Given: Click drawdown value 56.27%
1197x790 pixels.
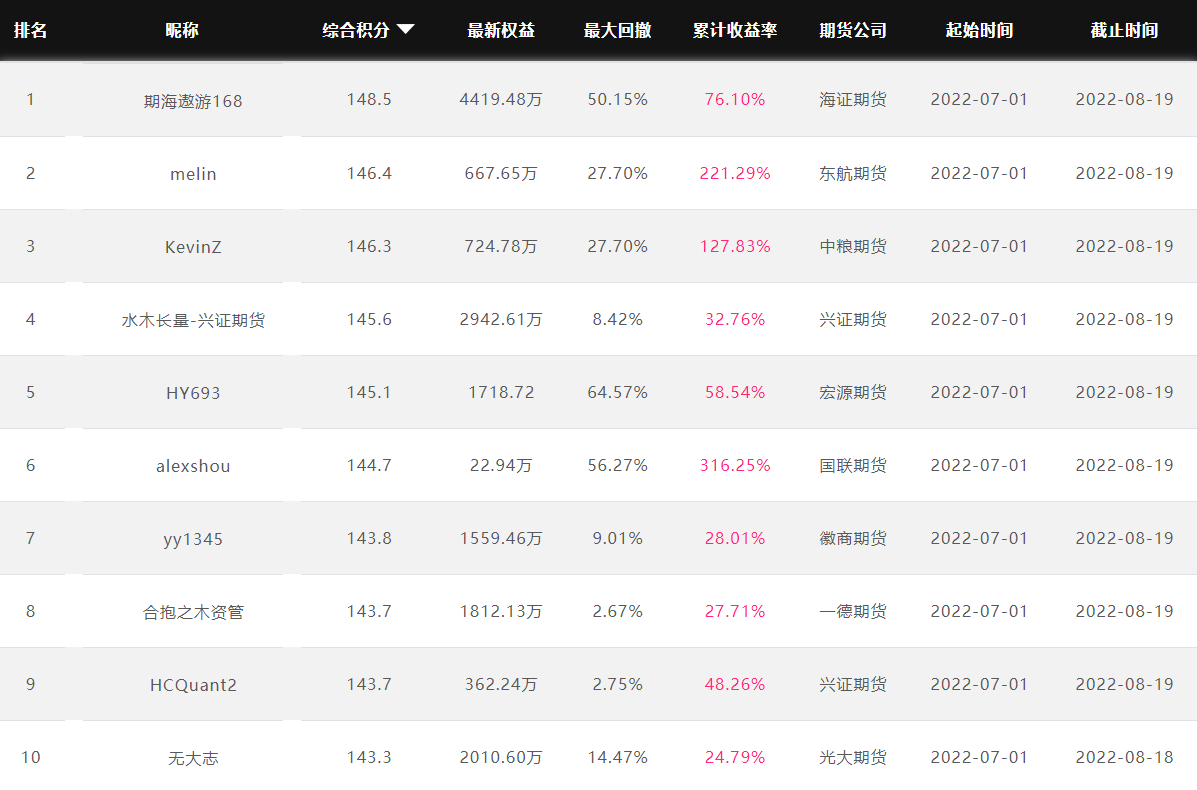Looking at the screenshot, I should pyautogui.click(x=618, y=465).
